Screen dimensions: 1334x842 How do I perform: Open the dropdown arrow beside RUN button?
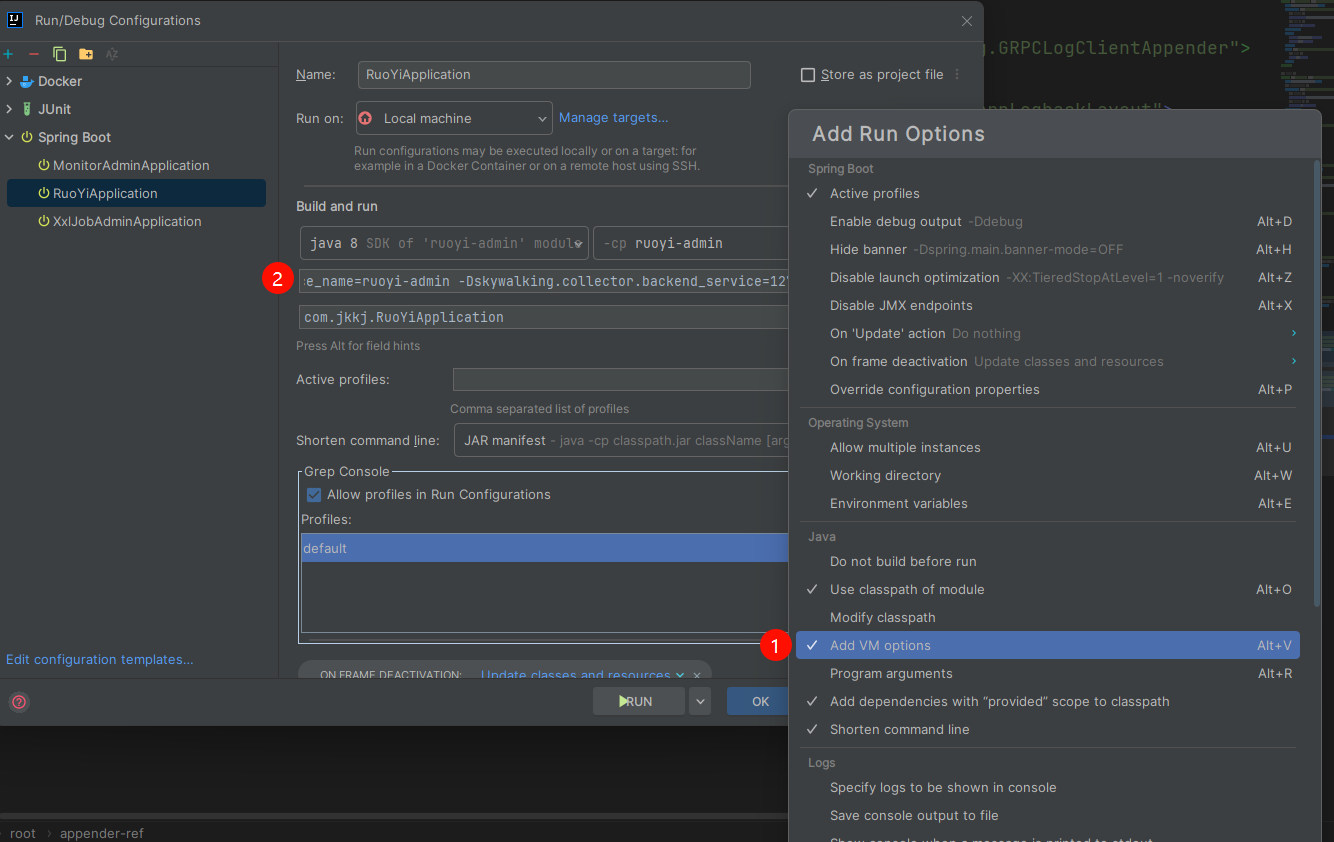click(700, 702)
